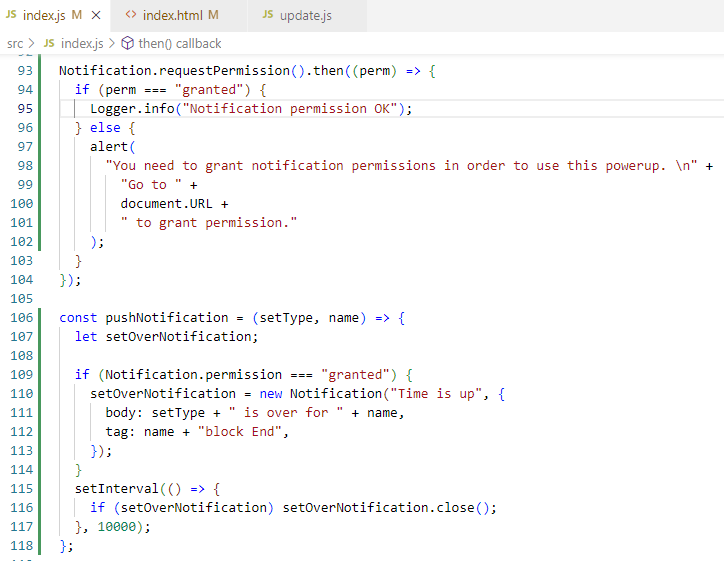The width and height of the screenshot is (724, 561).
Task: Click the 'new' keyword on line 110
Action: [x=271, y=394]
